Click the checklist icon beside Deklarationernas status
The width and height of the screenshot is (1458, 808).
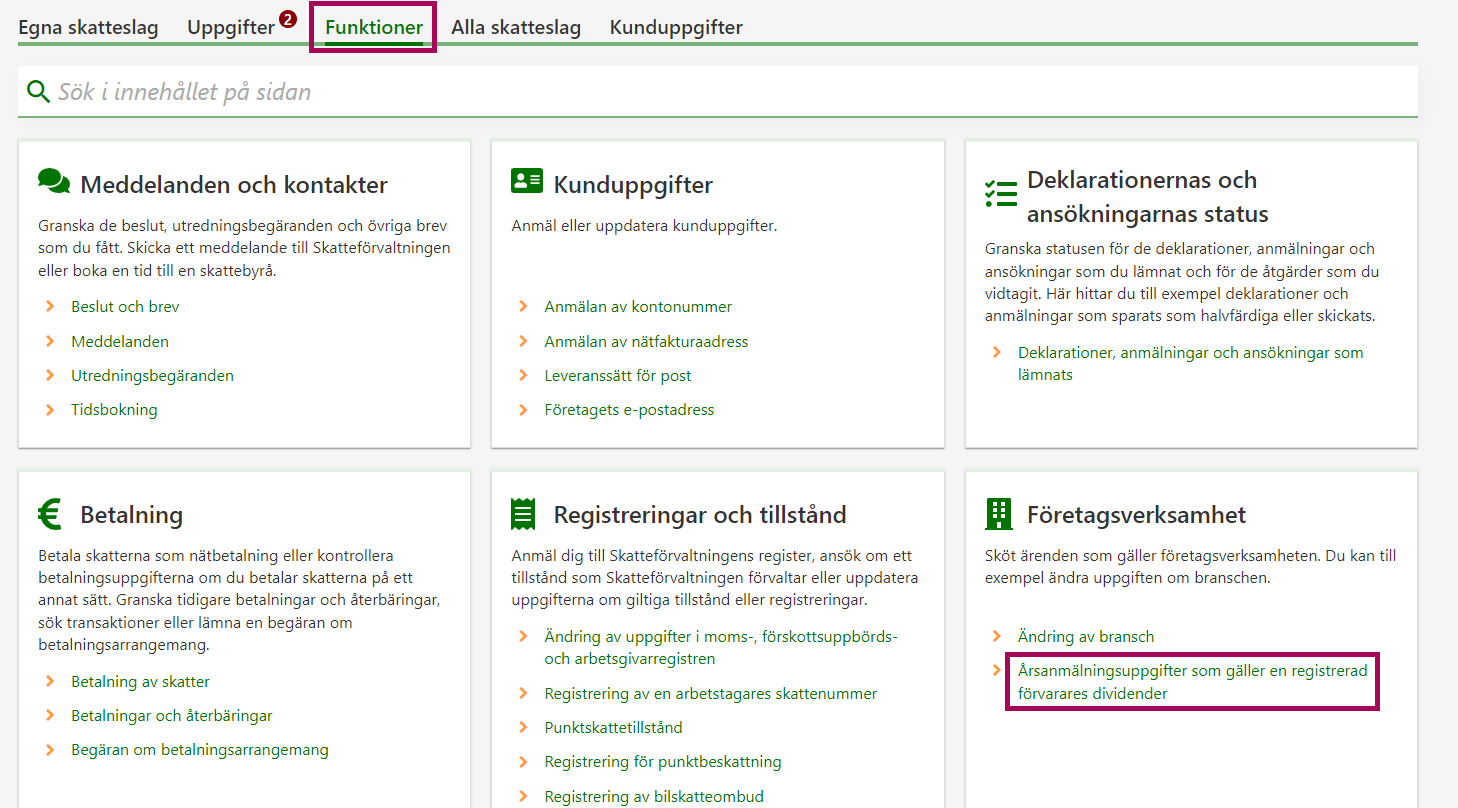click(x=1000, y=194)
